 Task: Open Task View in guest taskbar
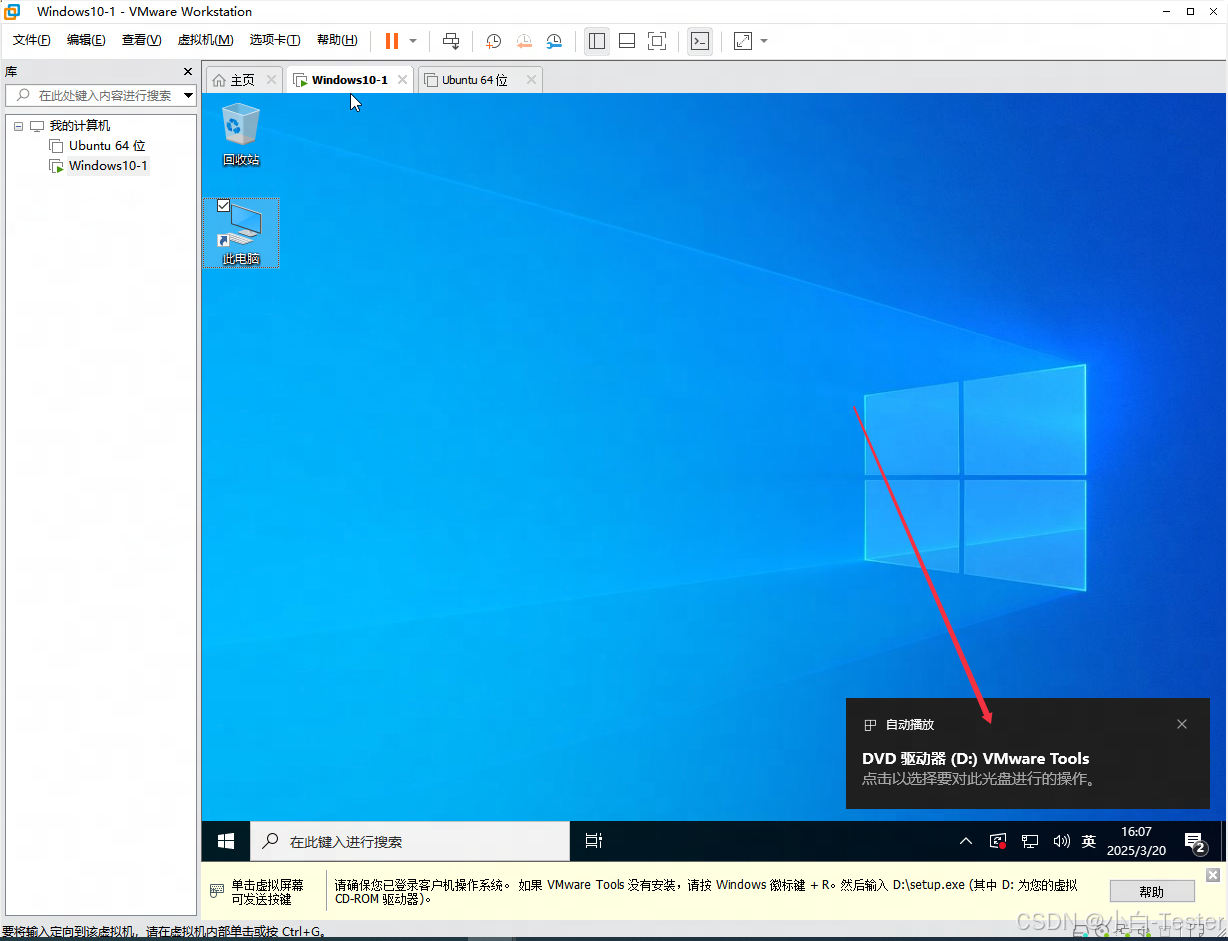click(x=594, y=841)
